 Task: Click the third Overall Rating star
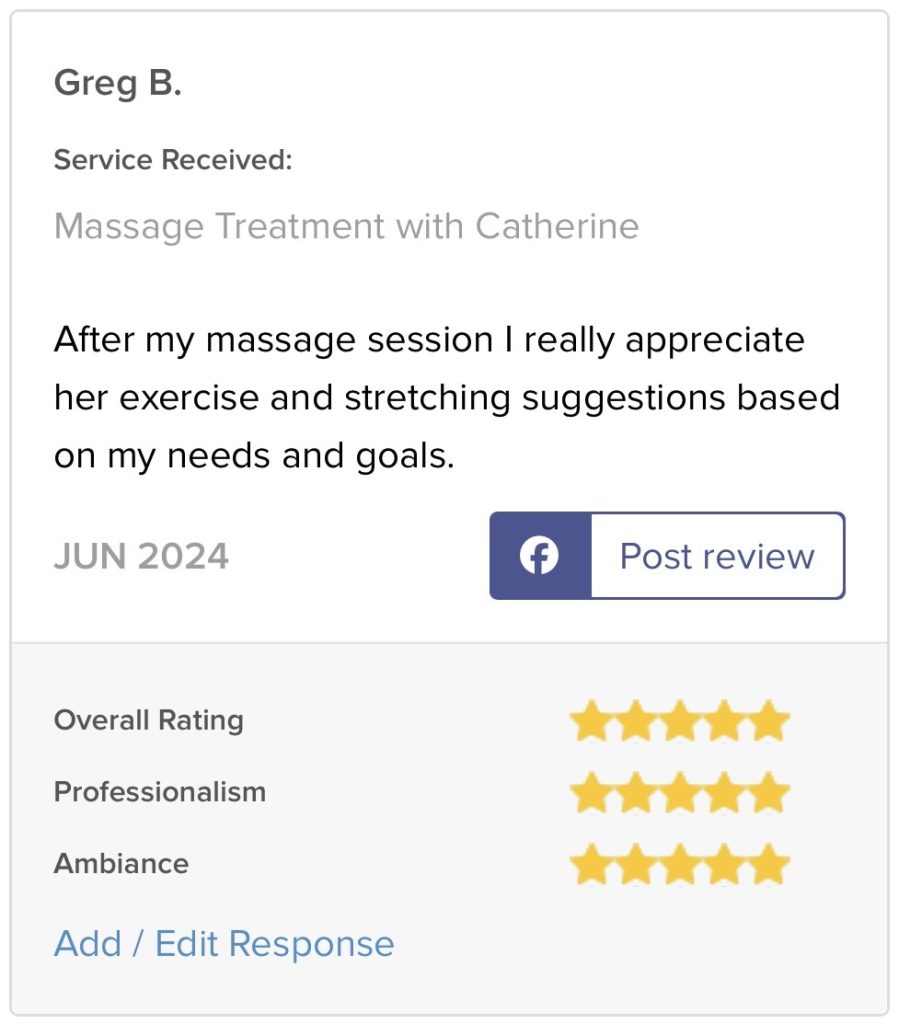coord(680,721)
